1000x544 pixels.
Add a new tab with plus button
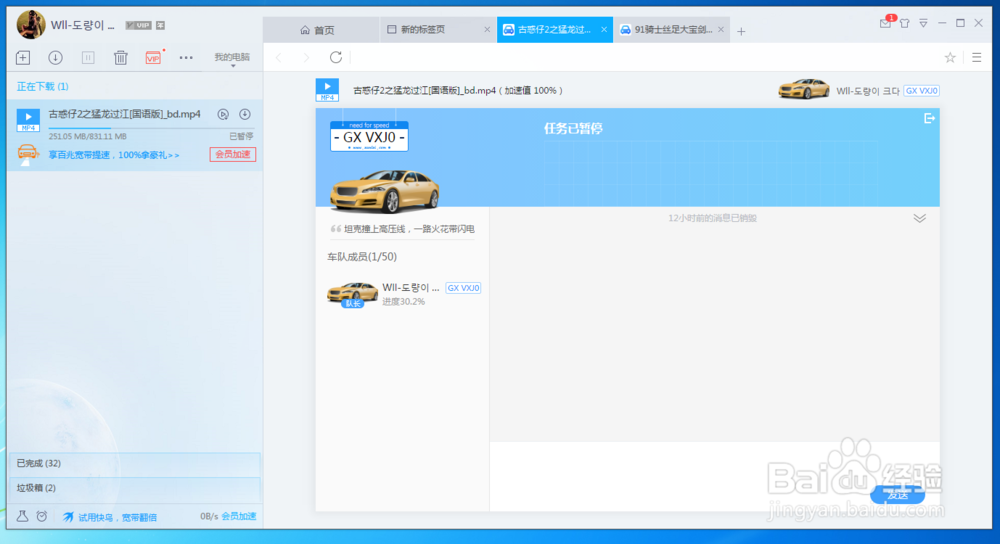pos(741,31)
